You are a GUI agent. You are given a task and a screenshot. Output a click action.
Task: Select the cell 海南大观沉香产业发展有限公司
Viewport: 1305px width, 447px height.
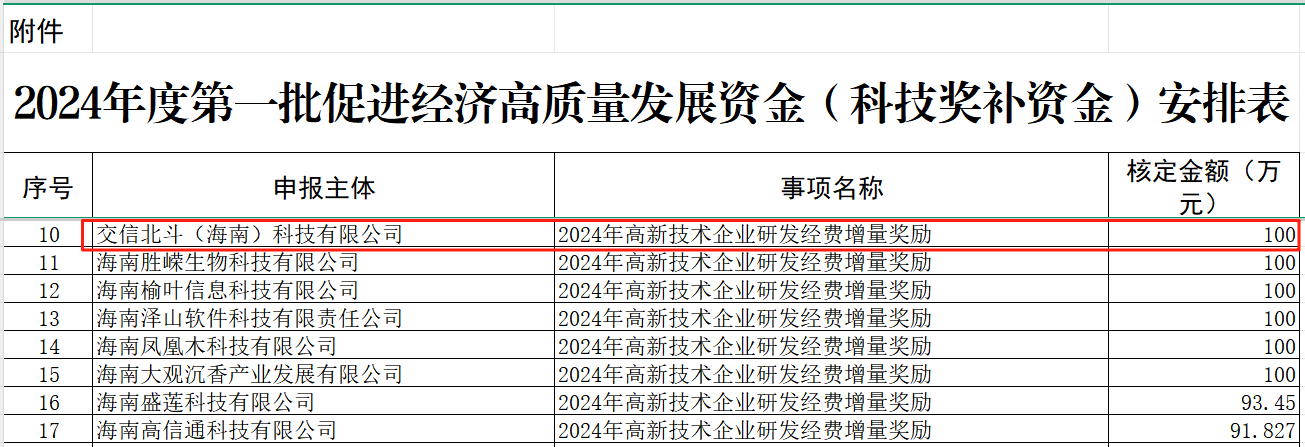tap(323, 375)
